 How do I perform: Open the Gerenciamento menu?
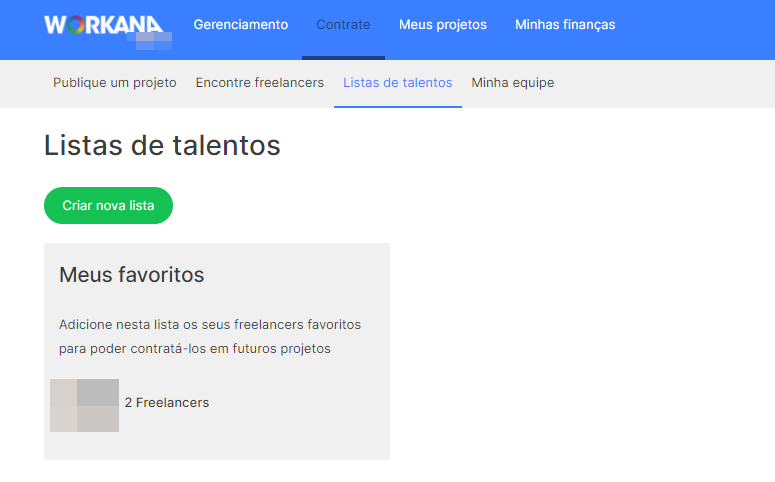point(241,25)
